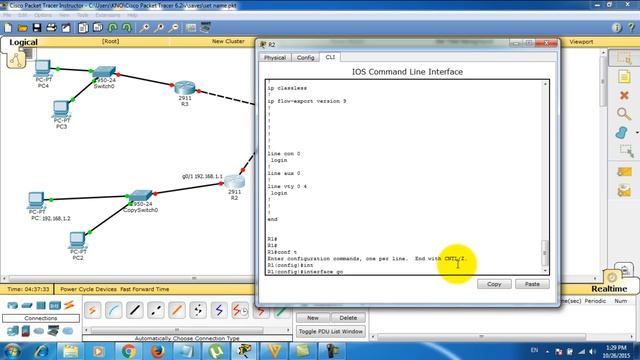This screenshot has width=640, height=360.
Task: Switch to Physical tab in R2 window
Action: point(275,58)
